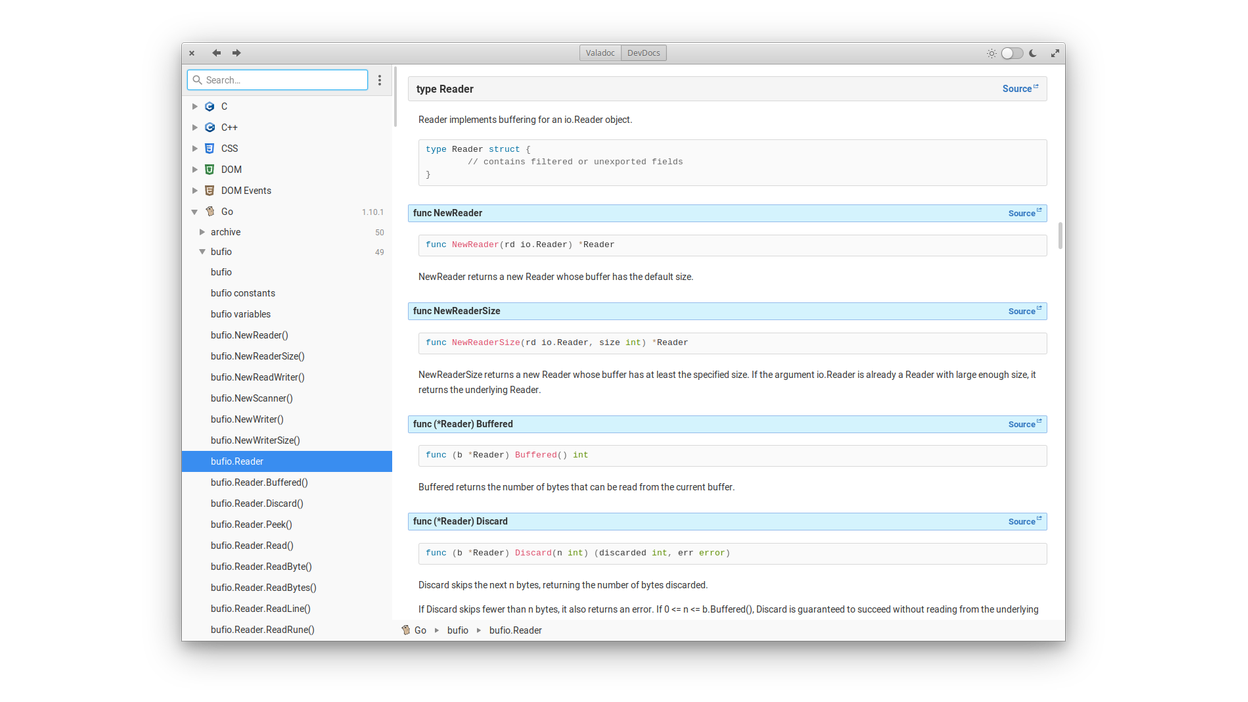Click the magnifier icon in the search field

(x=197, y=79)
